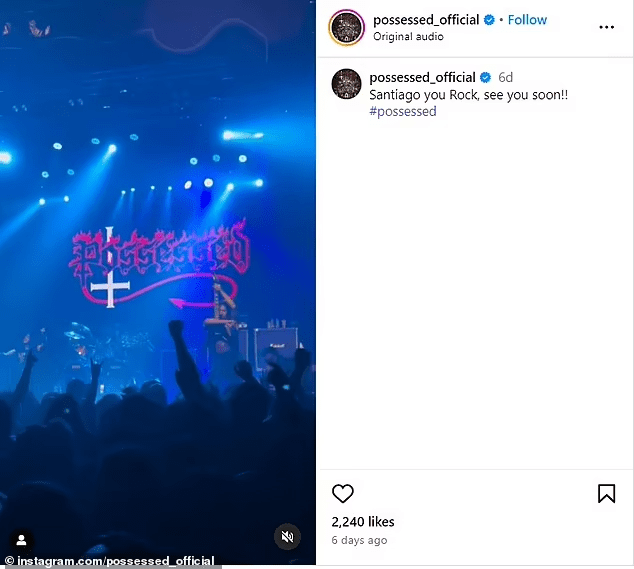Open possessed_official username in header
634x569 pixels.
pyautogui.click(x=426, y=20)
